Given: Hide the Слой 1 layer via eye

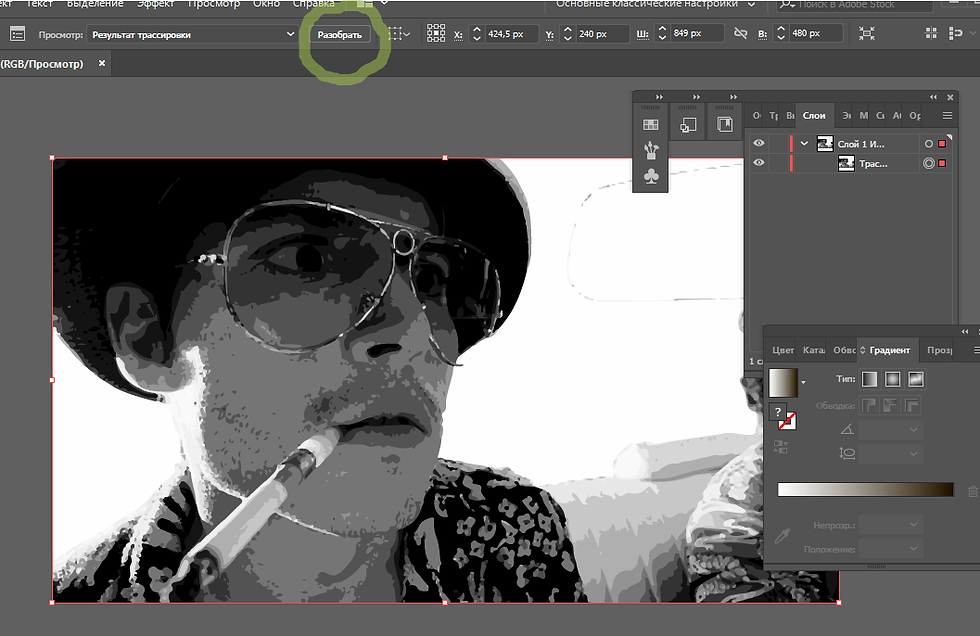Looking at the screenshot, I should tap(759, 143).
